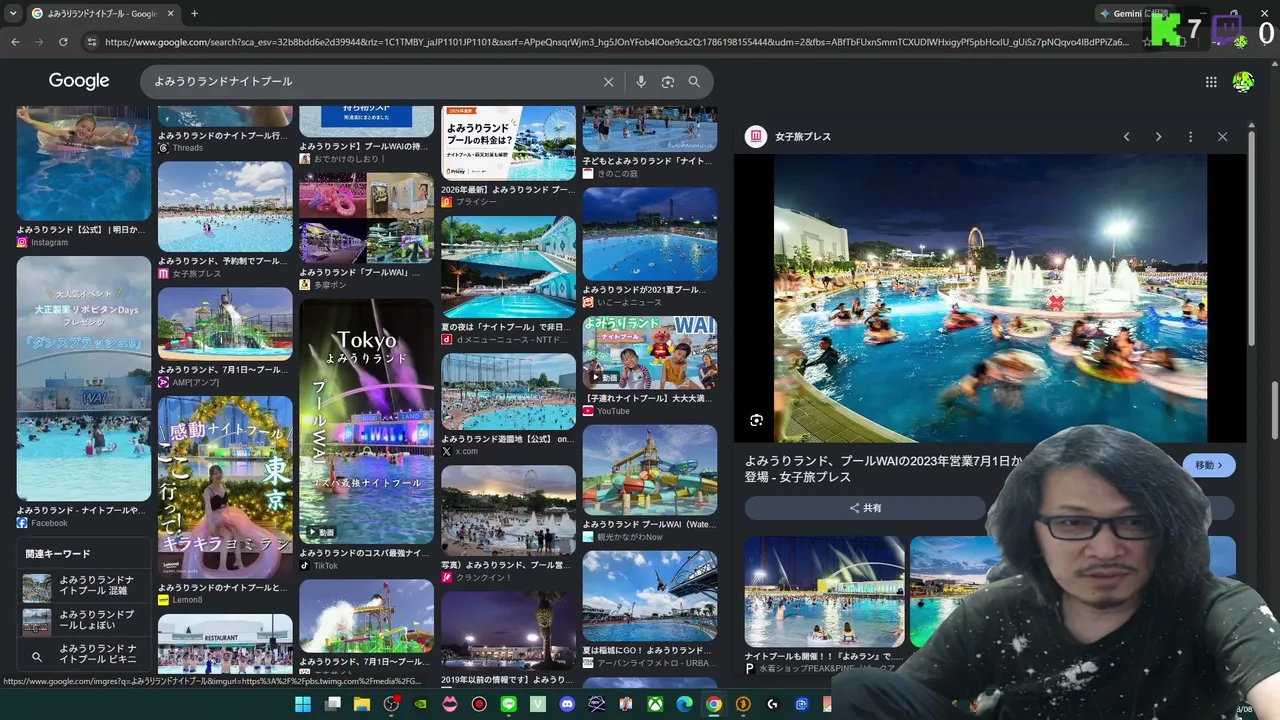Switch to Microsoft Edge on the taskbar
Screen dimensions: 1280x720
coord(684,704)
